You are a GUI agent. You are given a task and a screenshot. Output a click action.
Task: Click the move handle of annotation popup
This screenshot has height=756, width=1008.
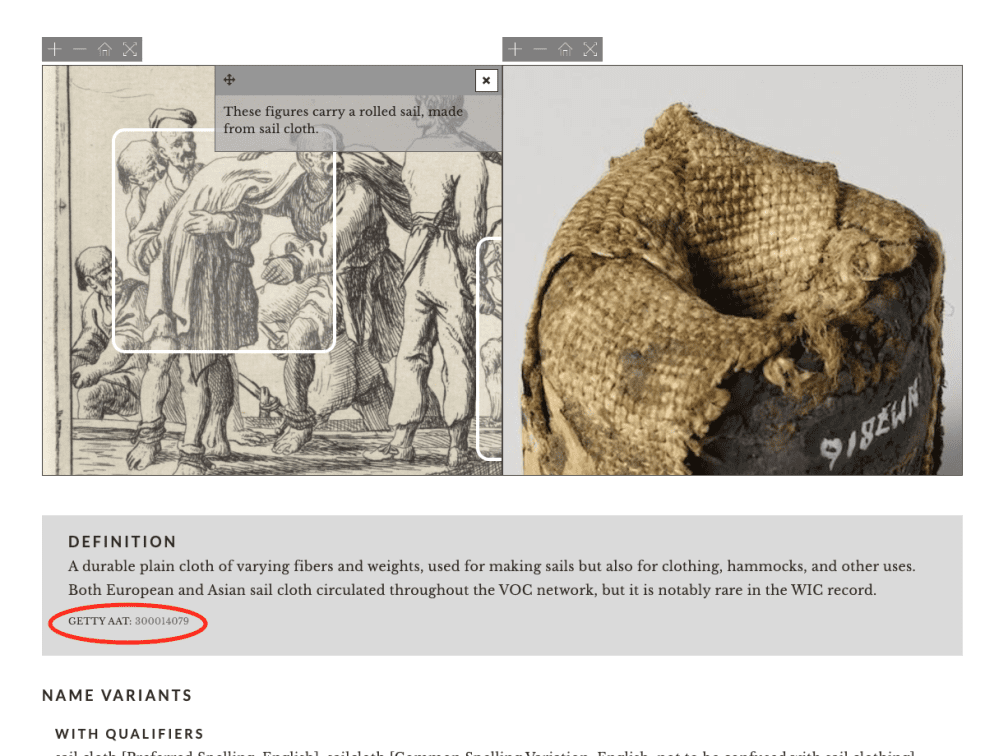[x=230, y=80]
